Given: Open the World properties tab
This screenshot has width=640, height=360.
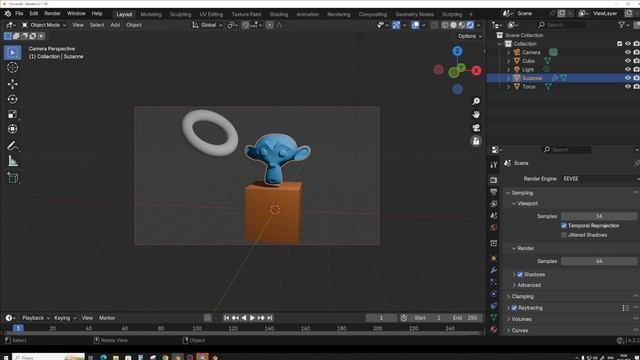Looking at the screenshot, I should coord(493,227).
